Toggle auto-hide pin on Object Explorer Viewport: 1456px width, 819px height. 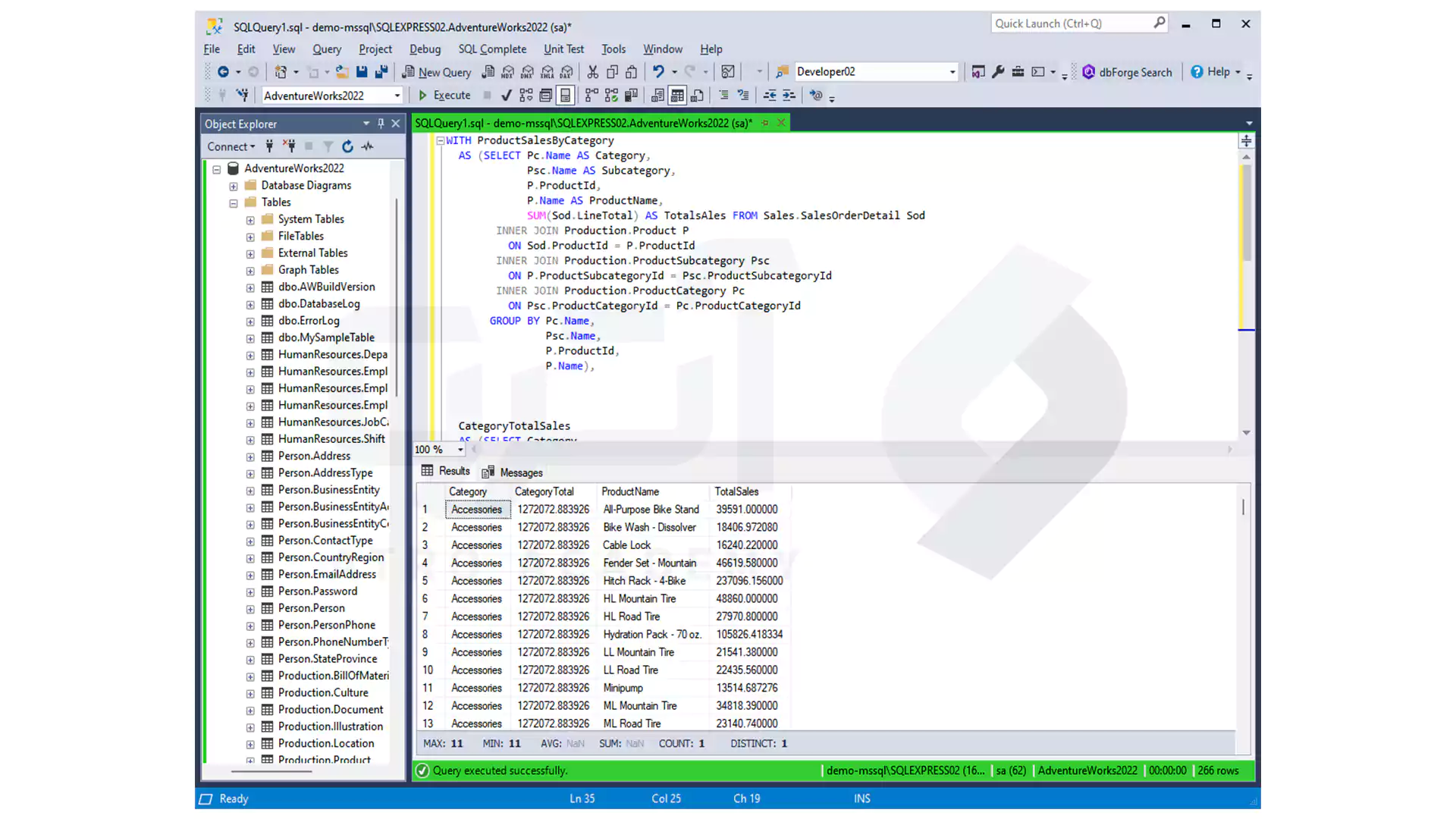coord(381,124)
